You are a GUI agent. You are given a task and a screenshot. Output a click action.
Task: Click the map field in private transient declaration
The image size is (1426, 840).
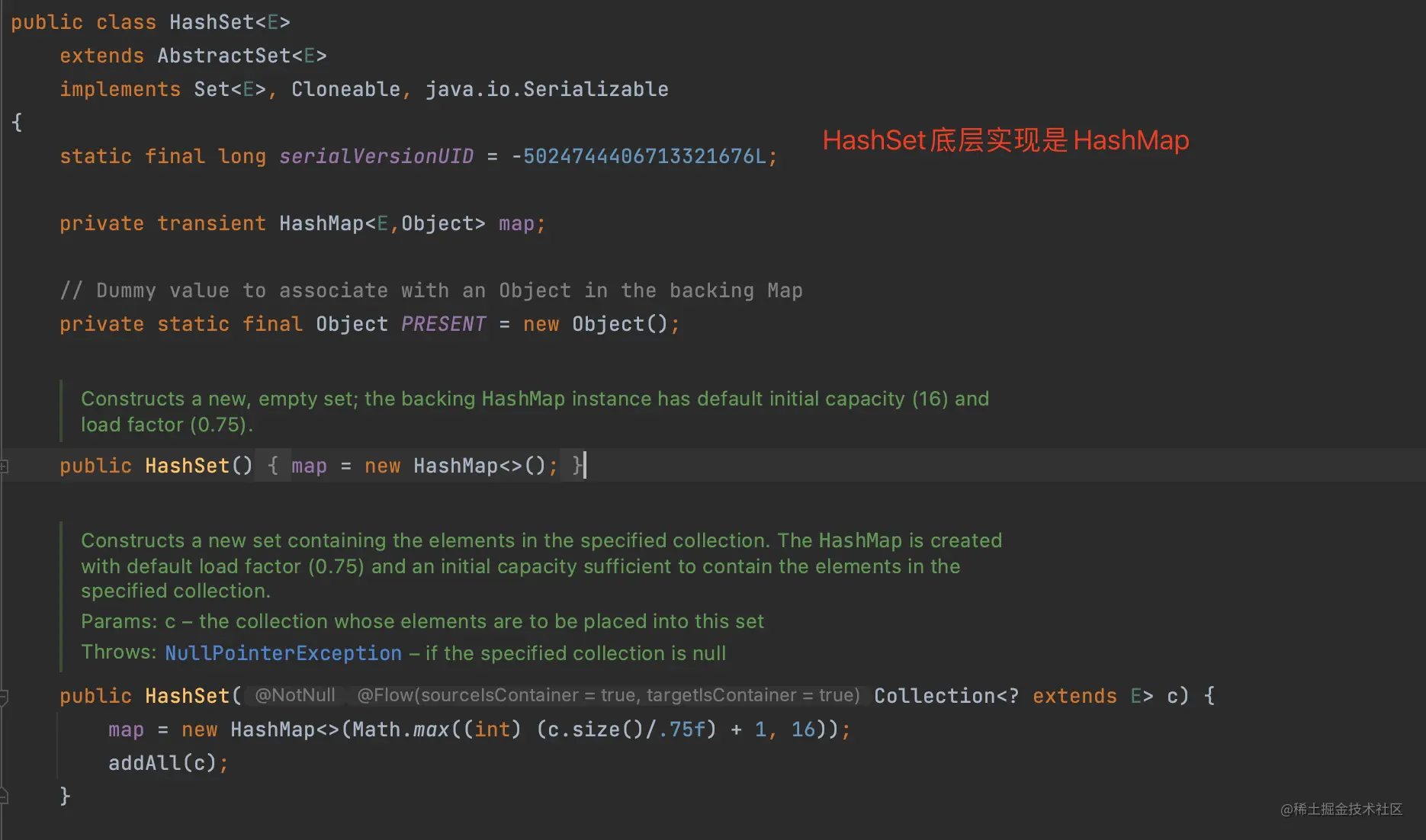tap(516, 223)
